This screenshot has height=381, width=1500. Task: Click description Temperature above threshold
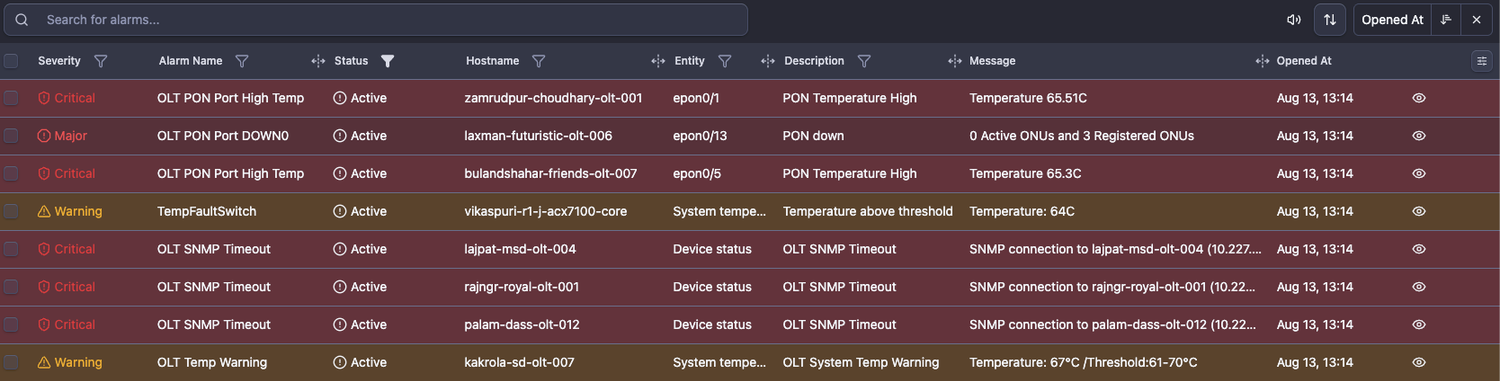[868, 212]
